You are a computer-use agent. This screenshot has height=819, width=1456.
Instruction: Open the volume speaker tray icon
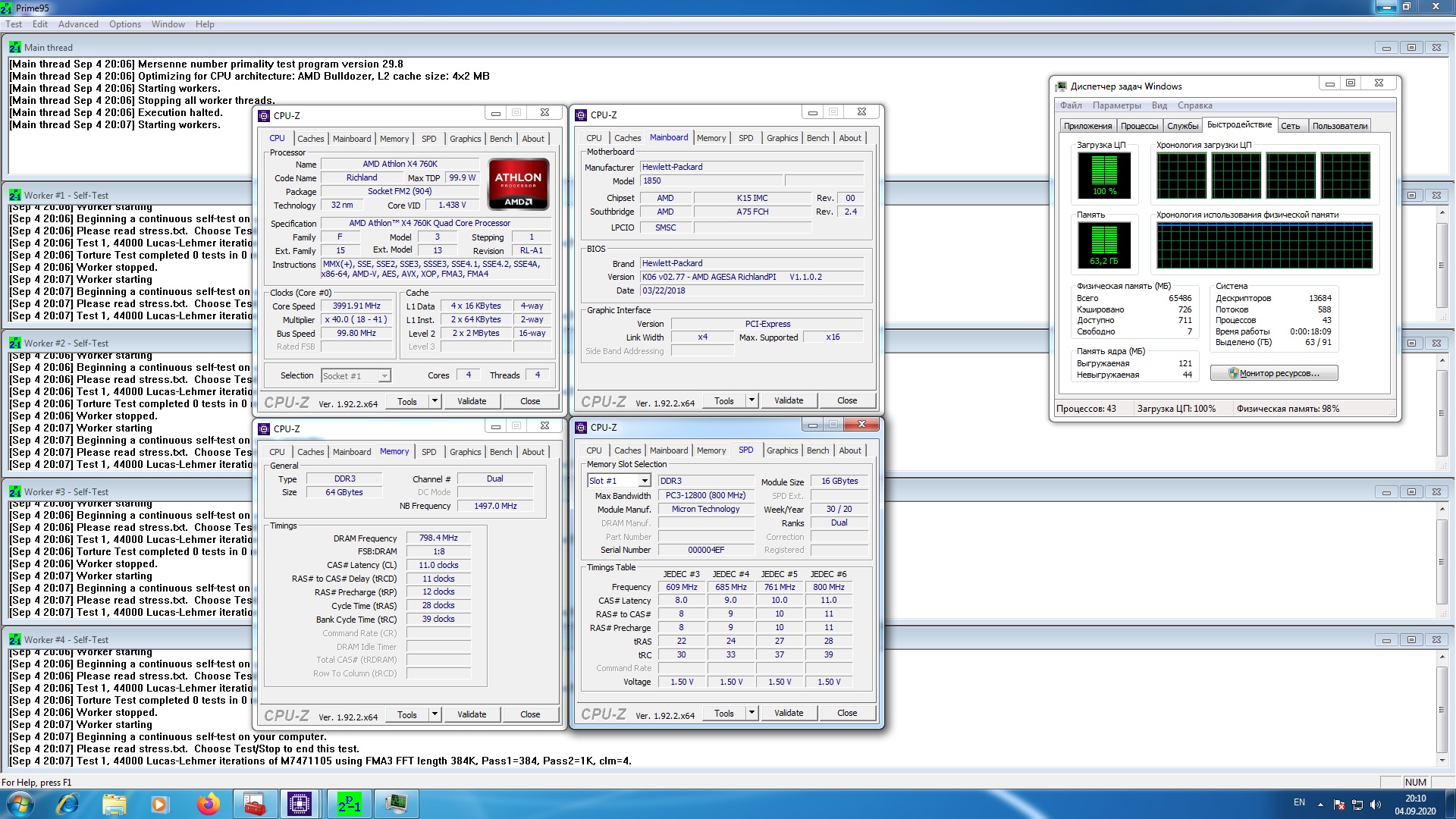click(1376, 804)
